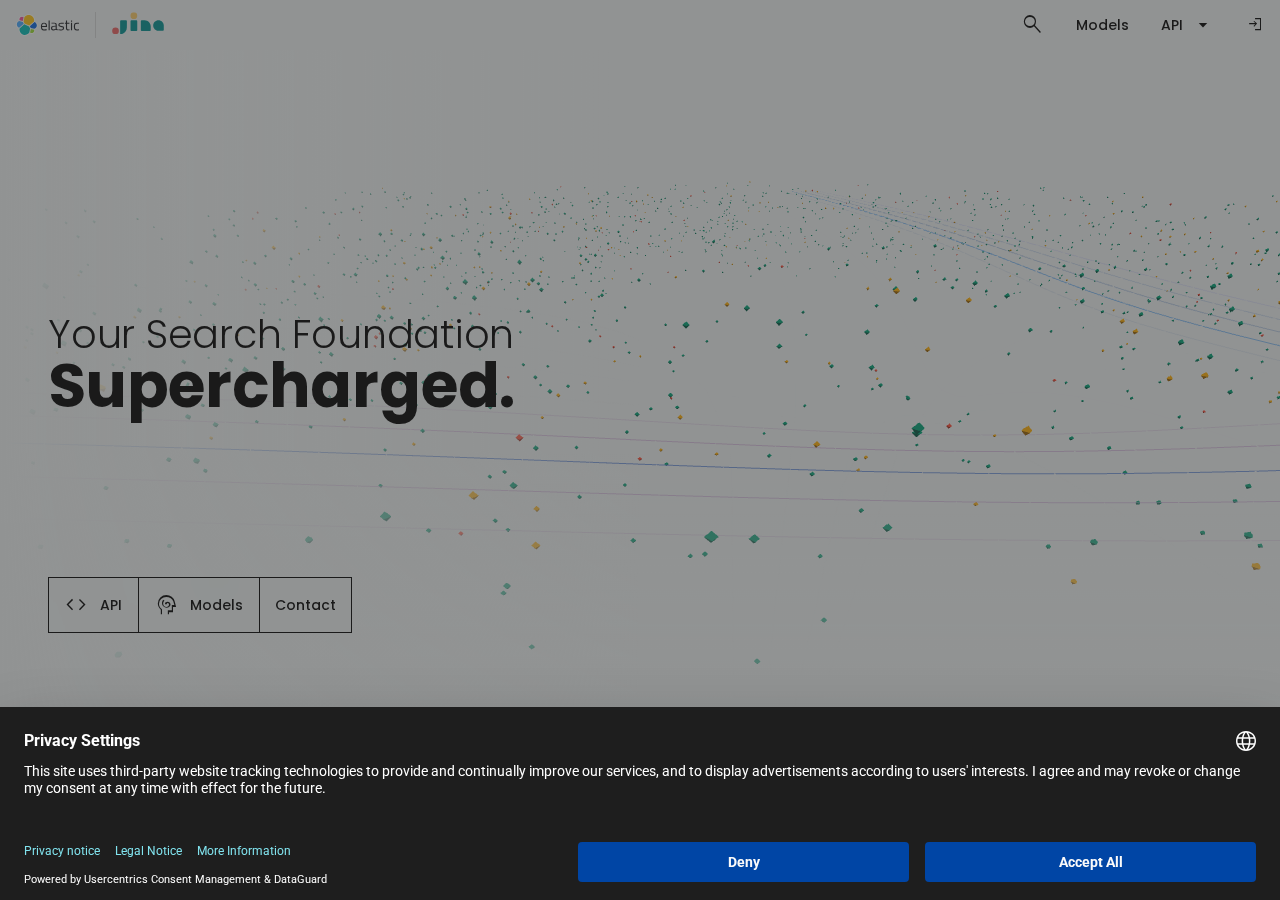The width and height of the screenshot is (1280, 900).
Task: Click the 'Privacy Settings' banner title
Action: point(82,741)
